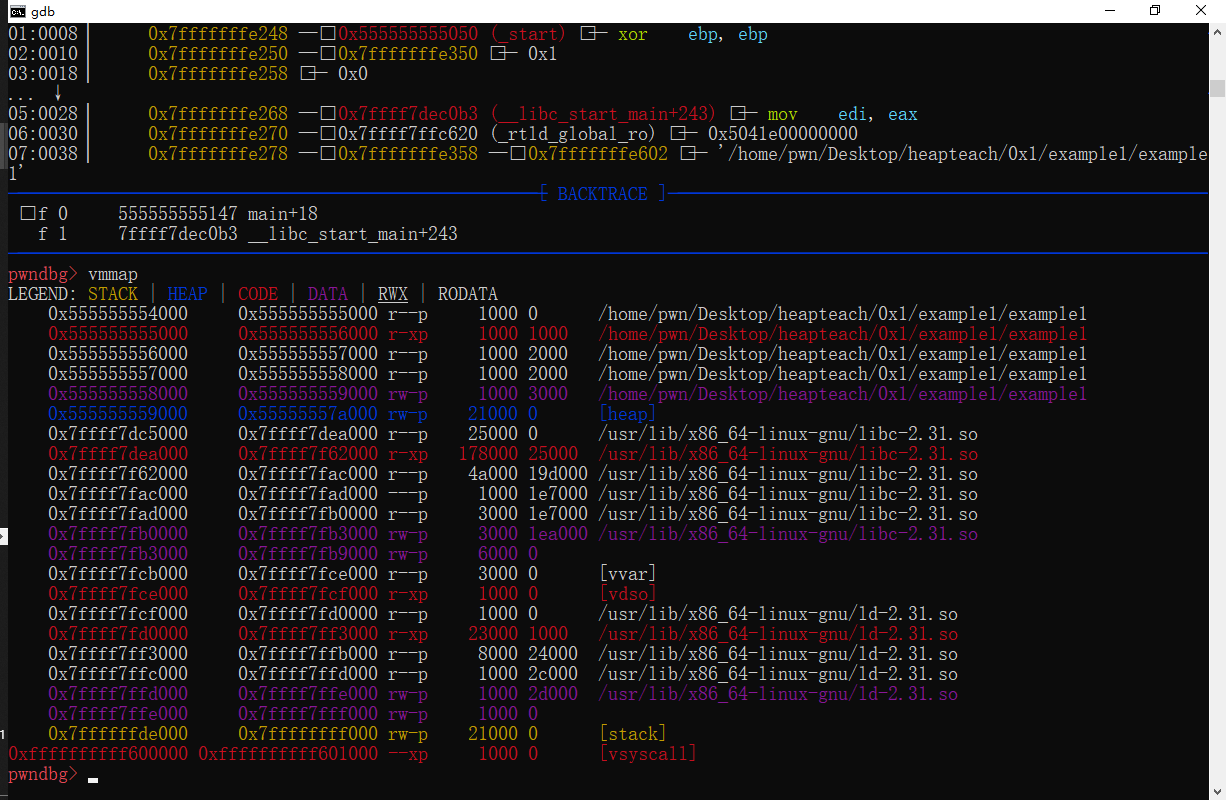Click libc executable address 0x7ffff7dea000
Screen dimensions: 1226x800
point(118,454)
